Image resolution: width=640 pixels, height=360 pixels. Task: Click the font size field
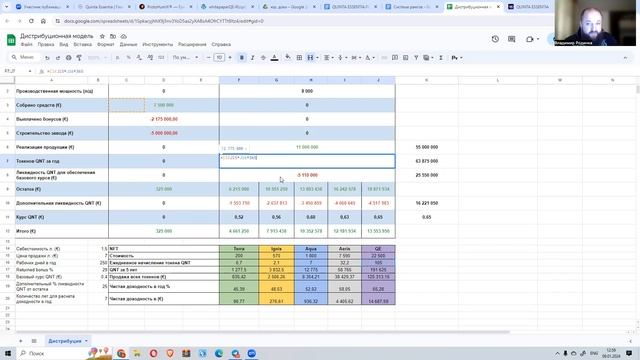tap(219, 58)
